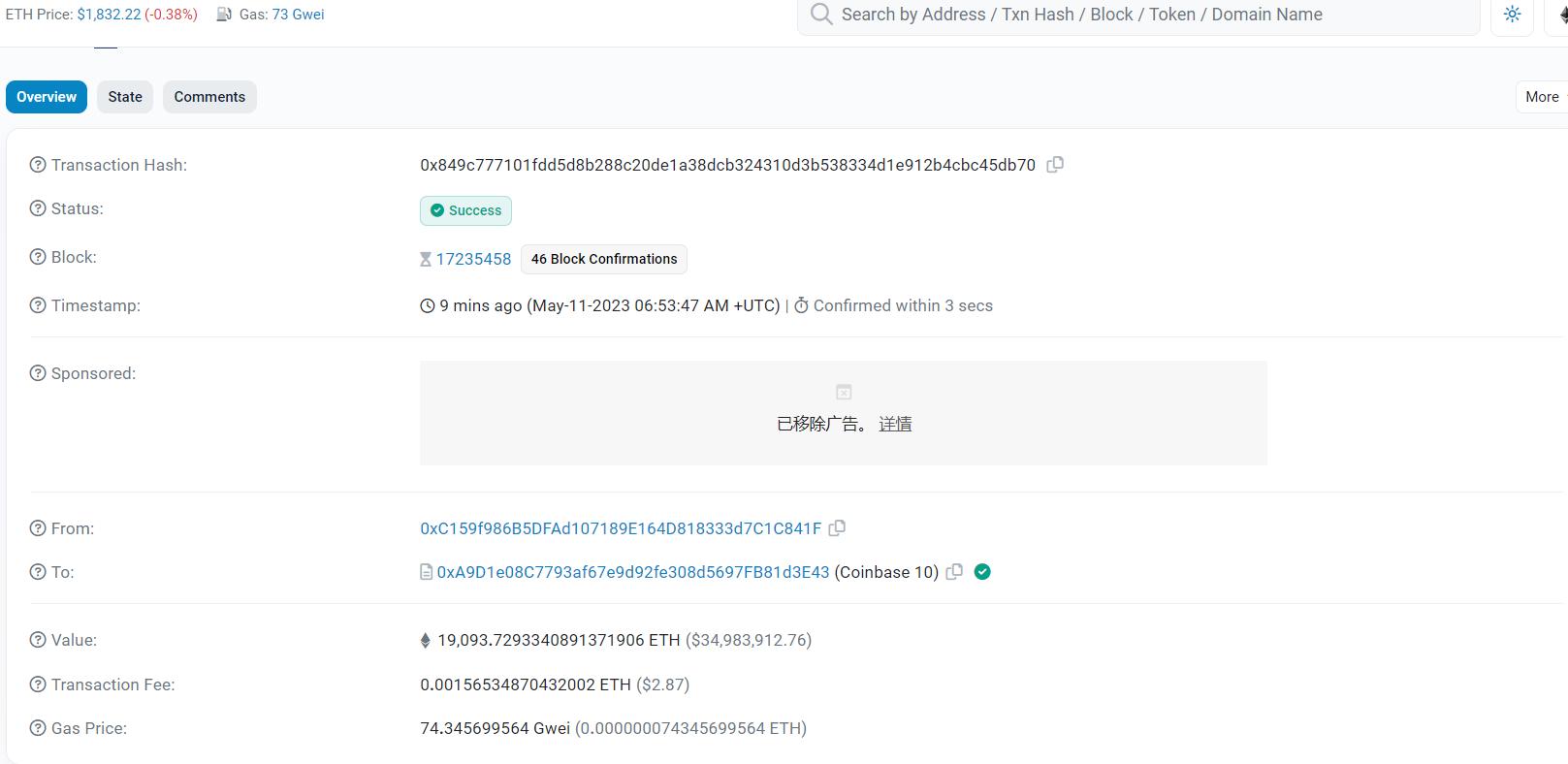Click the ETH price $1,832.22 link

point(109,15)
